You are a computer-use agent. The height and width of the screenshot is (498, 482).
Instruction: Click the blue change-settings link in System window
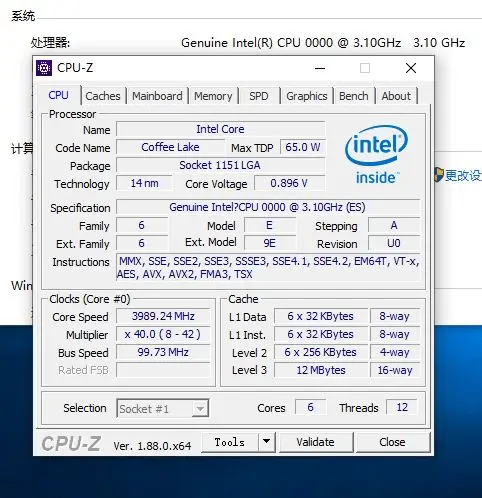coord(463,175)
